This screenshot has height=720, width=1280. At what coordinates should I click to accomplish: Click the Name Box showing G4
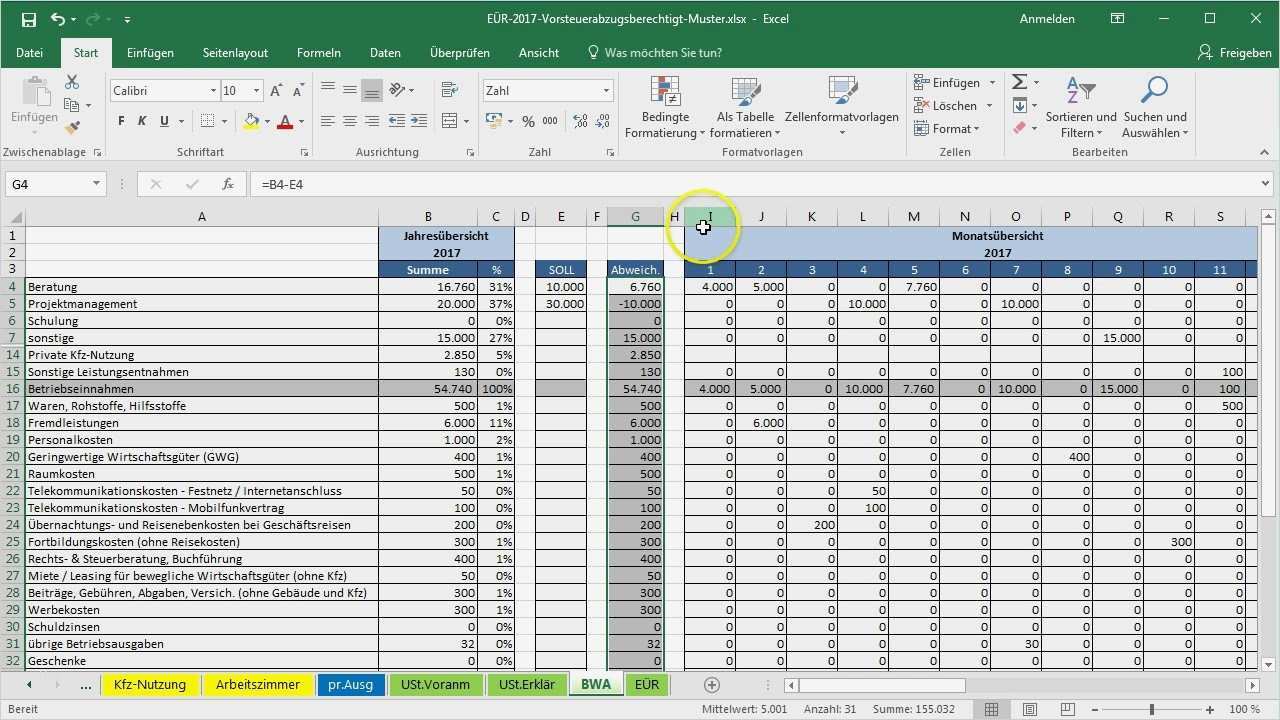click(x=47, y=184)
